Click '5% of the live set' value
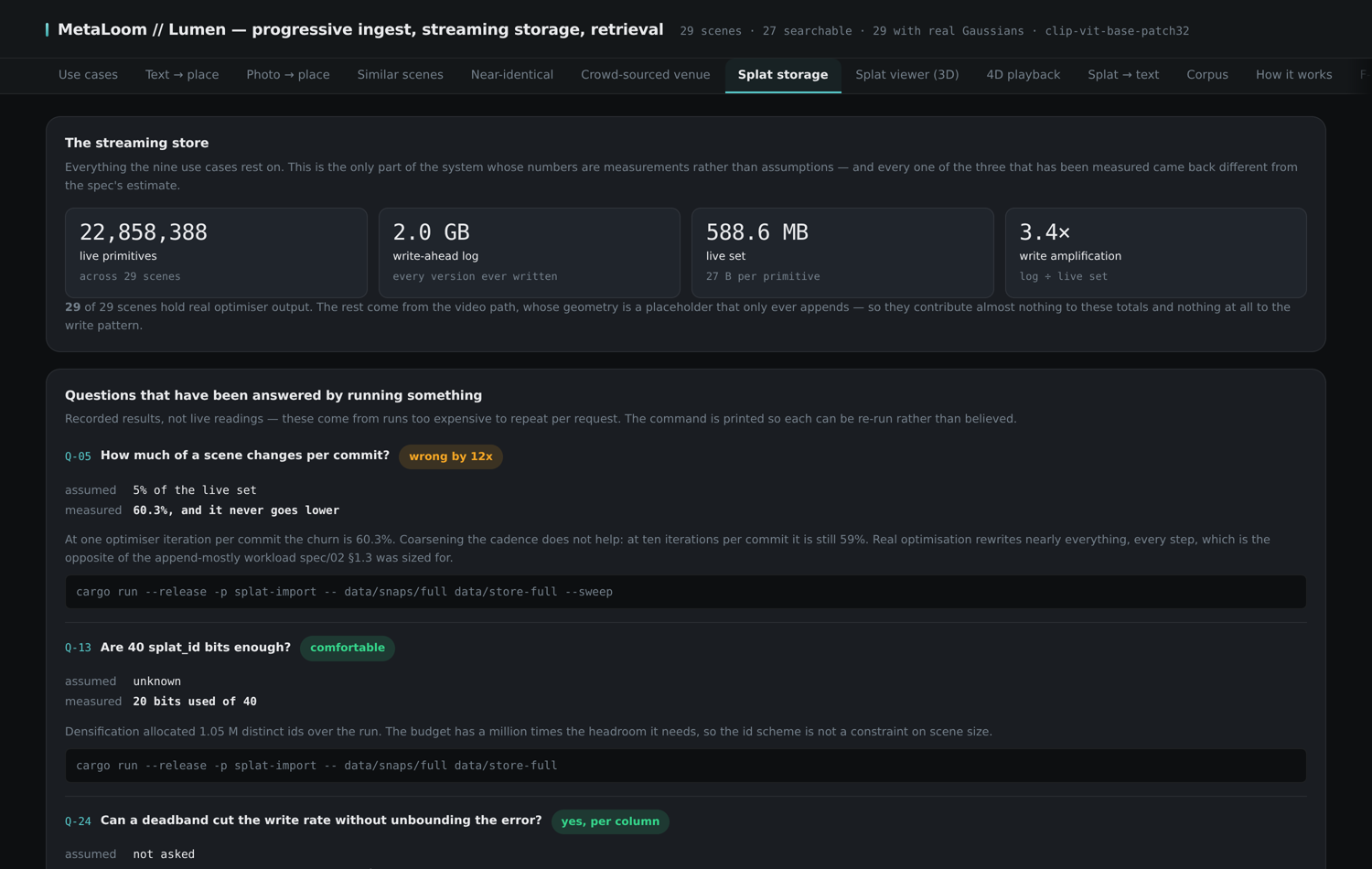This screenshot has width=1372, height=869. pos(195,490)
